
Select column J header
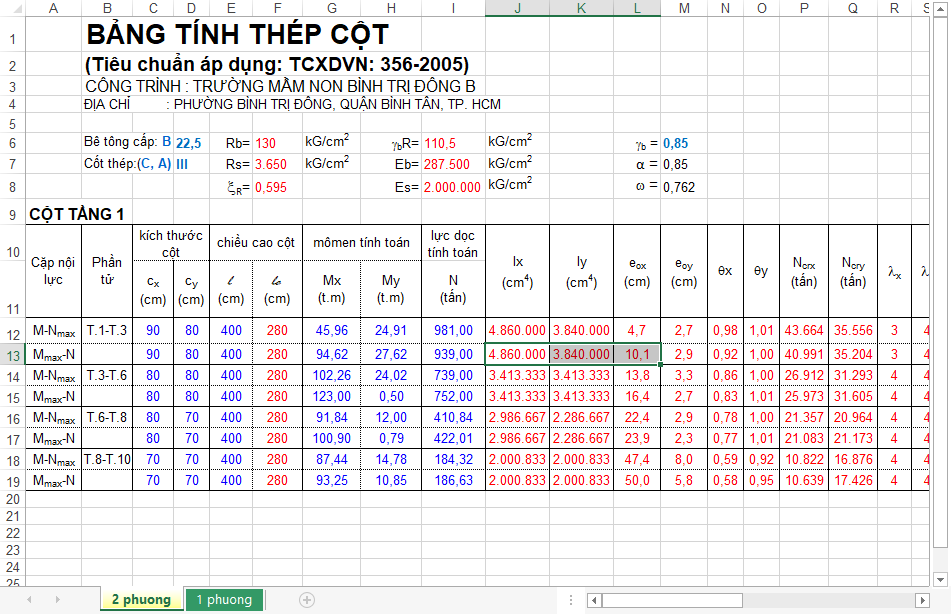point(516,10)
